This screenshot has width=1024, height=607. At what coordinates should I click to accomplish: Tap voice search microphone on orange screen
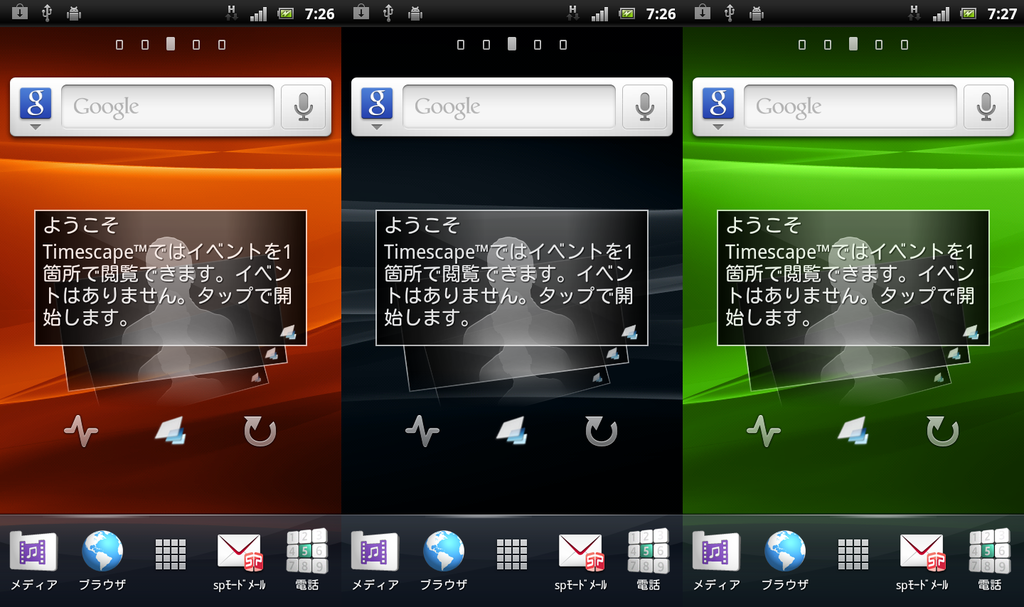303,107
